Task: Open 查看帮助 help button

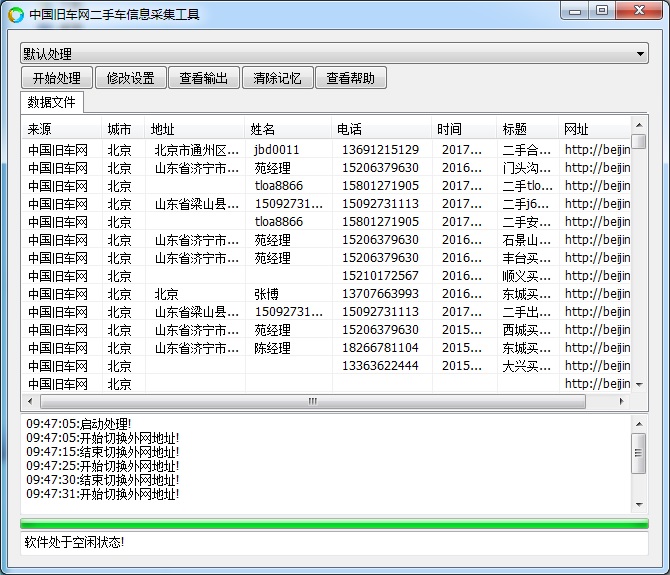Action: (351, 78)
